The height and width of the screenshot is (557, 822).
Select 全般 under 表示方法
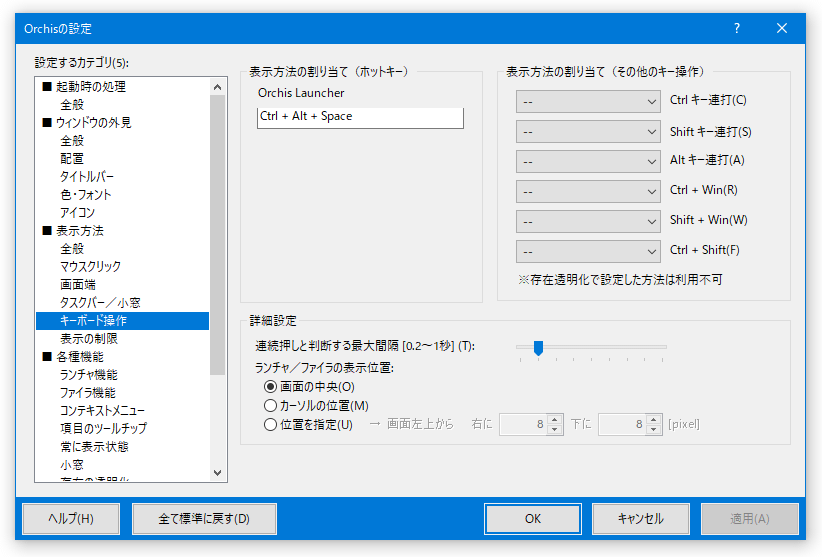coord(72,249)
